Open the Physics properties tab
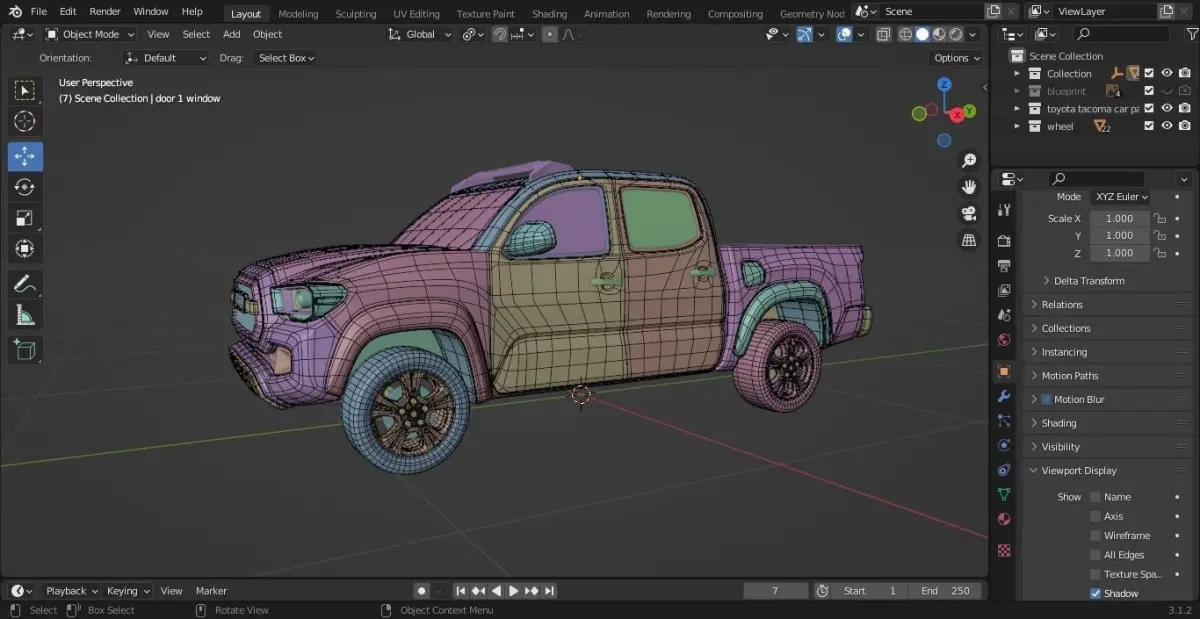 [x=1004, y=445]
